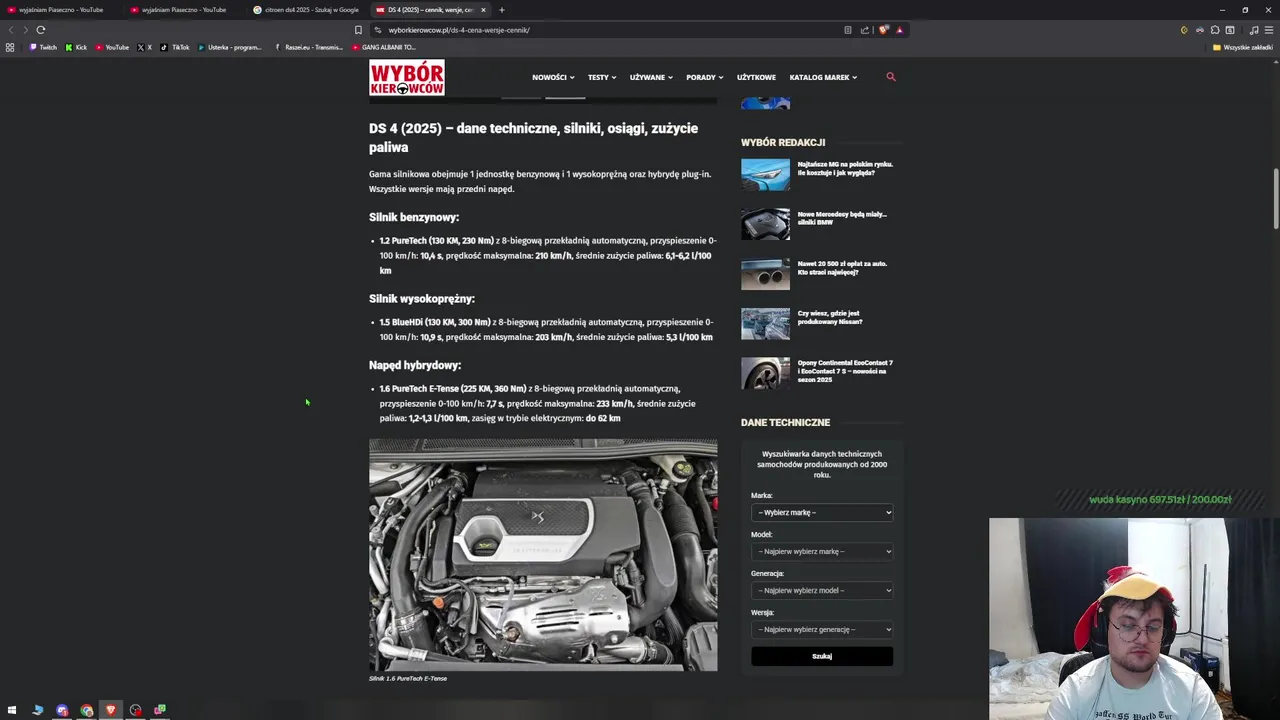Viewport: 1280px width, 720px height.
Task: Switch to 'citroen ds4 2025' Google tab
Action: [307, 10]
